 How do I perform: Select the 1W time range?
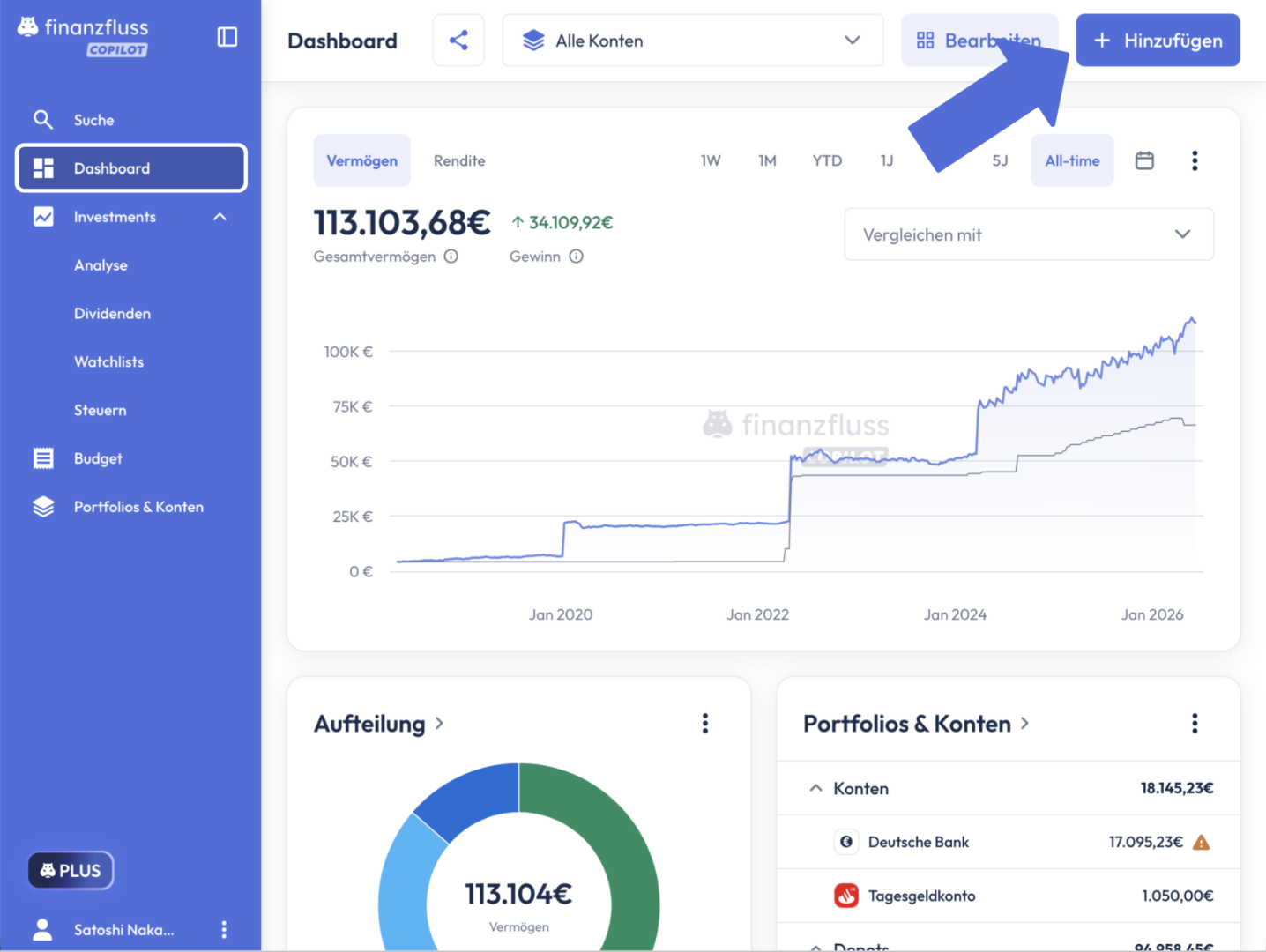[711, 160]
